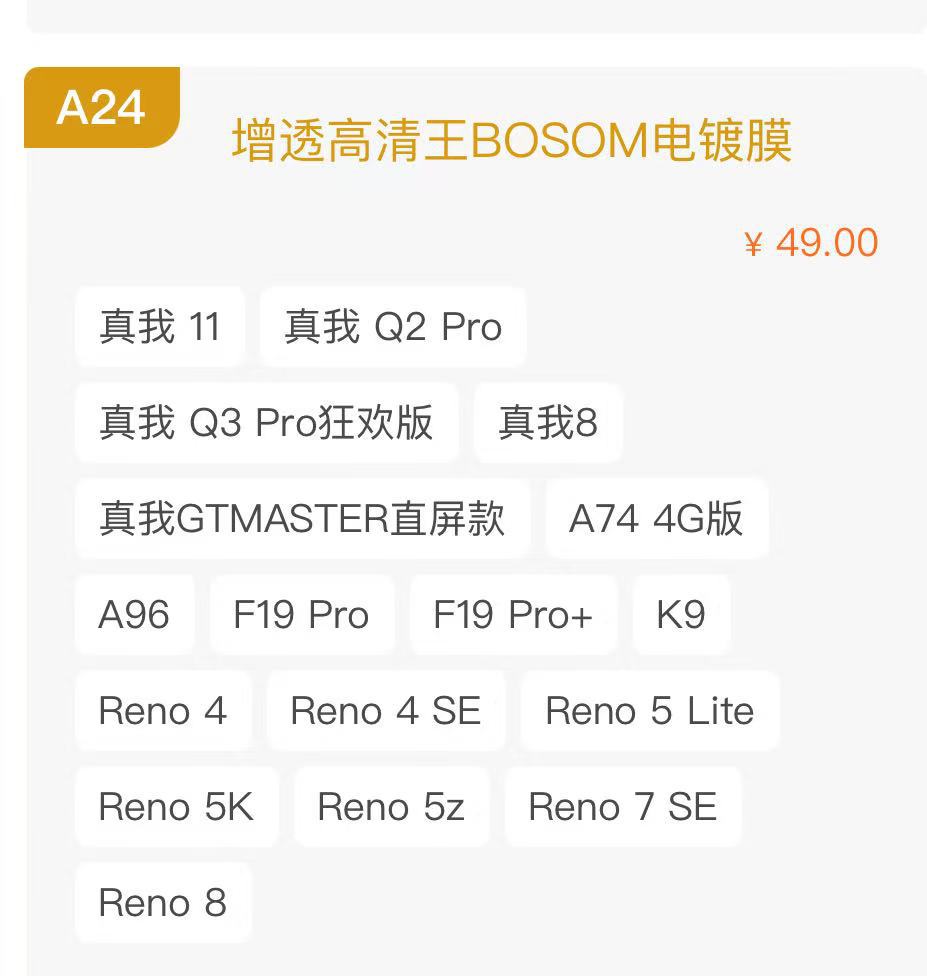Select the Reno 4 tag
The image size is (927, 976).
pos(163,711)
